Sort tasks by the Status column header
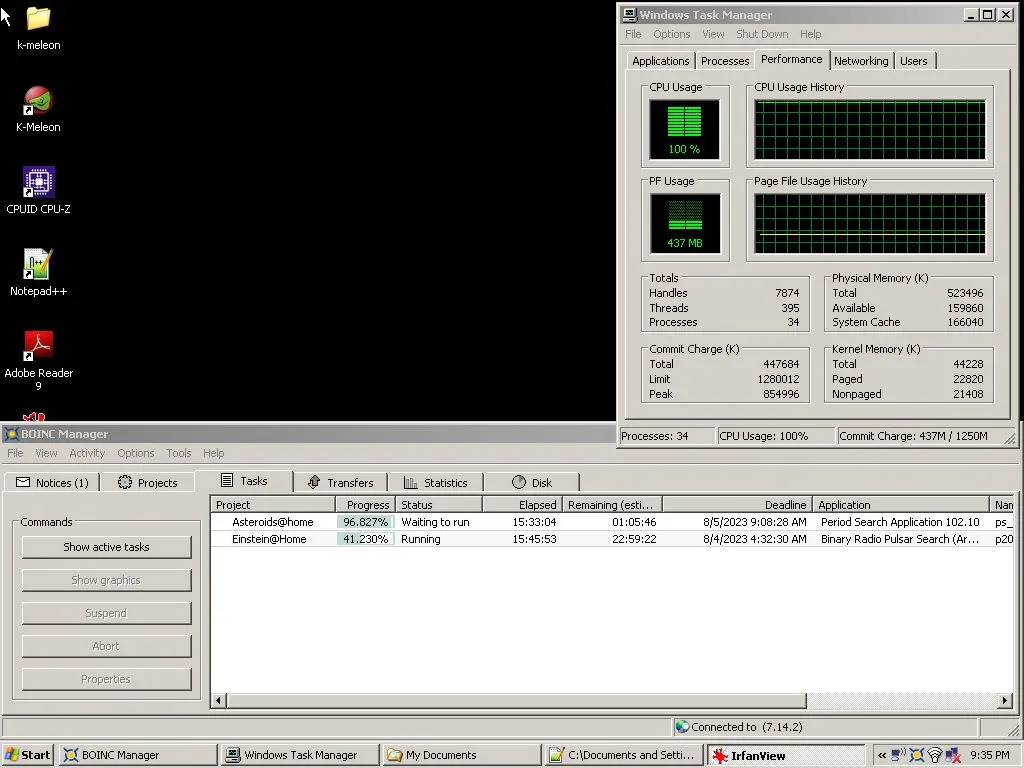This screenshot has width=1024, height=768. pyautogui.click(x=439, y=504)
